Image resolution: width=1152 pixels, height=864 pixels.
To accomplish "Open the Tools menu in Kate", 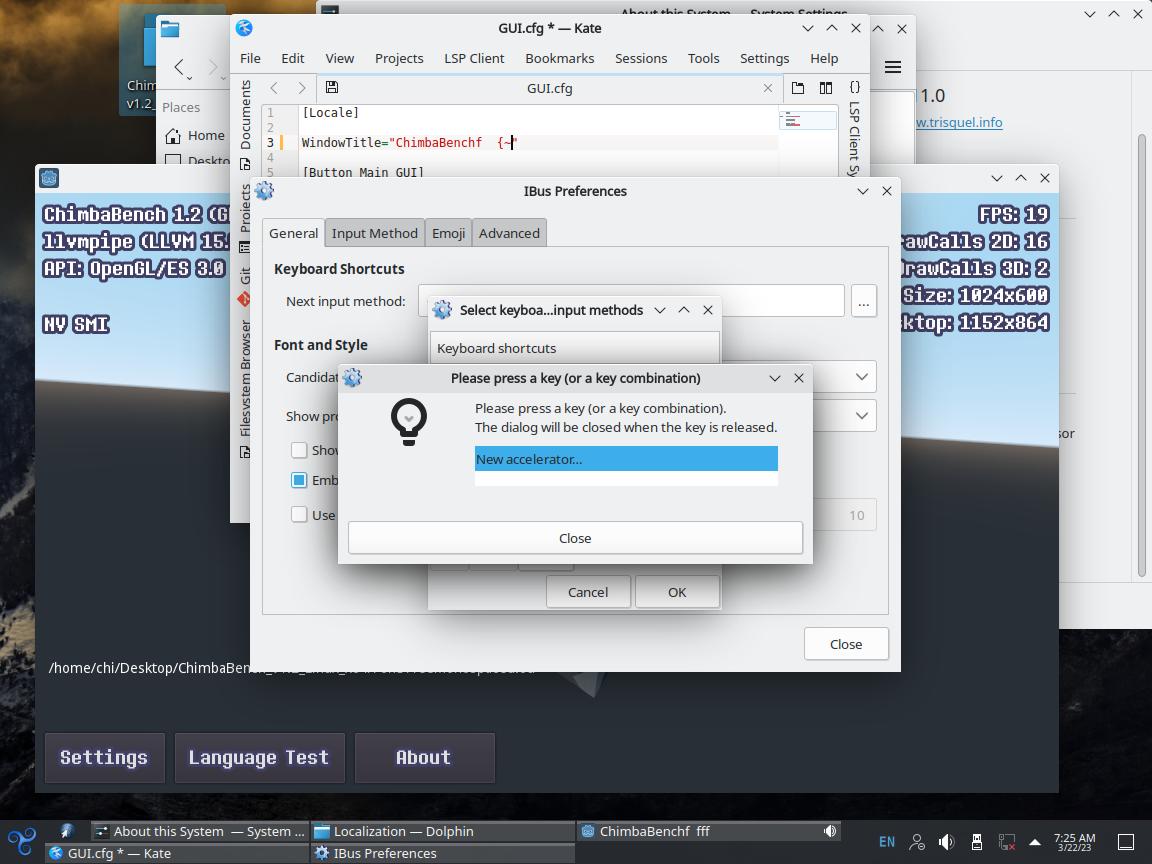I will [x=703, y=58].
